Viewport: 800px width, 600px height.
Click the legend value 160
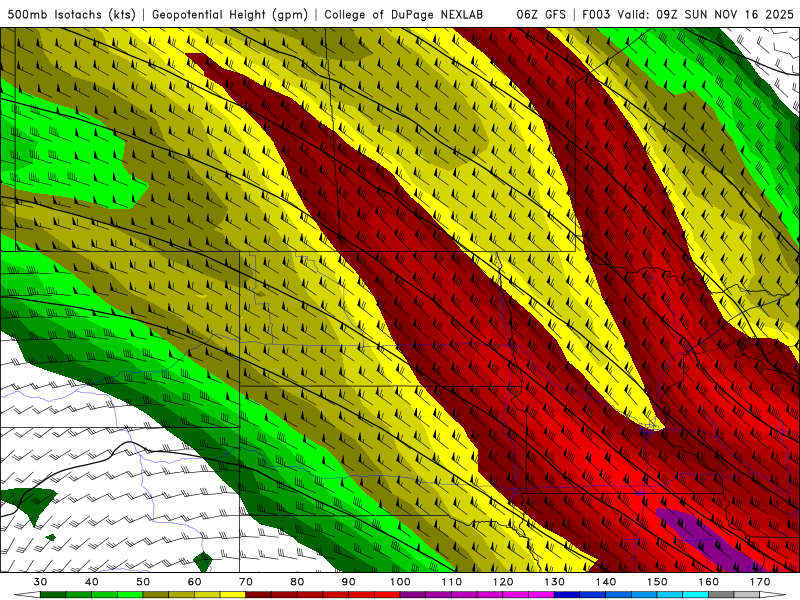709,582
